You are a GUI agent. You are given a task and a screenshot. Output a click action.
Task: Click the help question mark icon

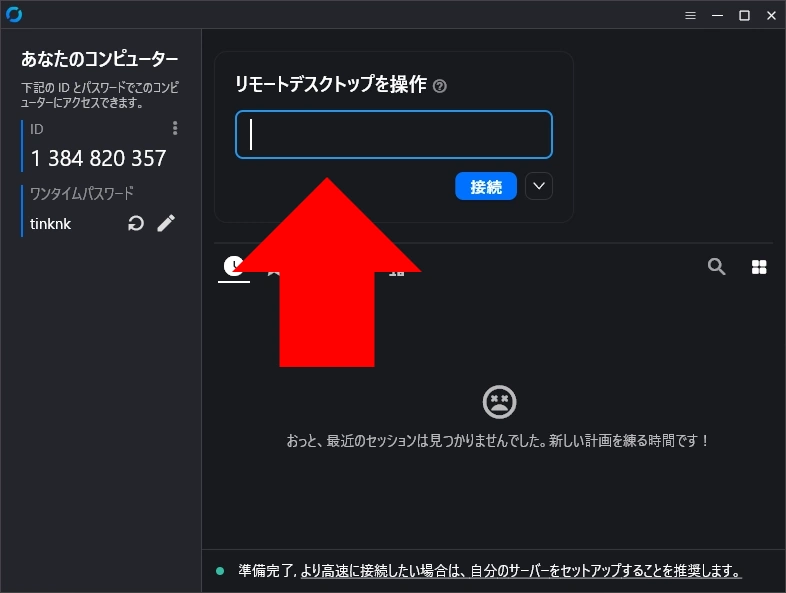click(x=440, y=86)
